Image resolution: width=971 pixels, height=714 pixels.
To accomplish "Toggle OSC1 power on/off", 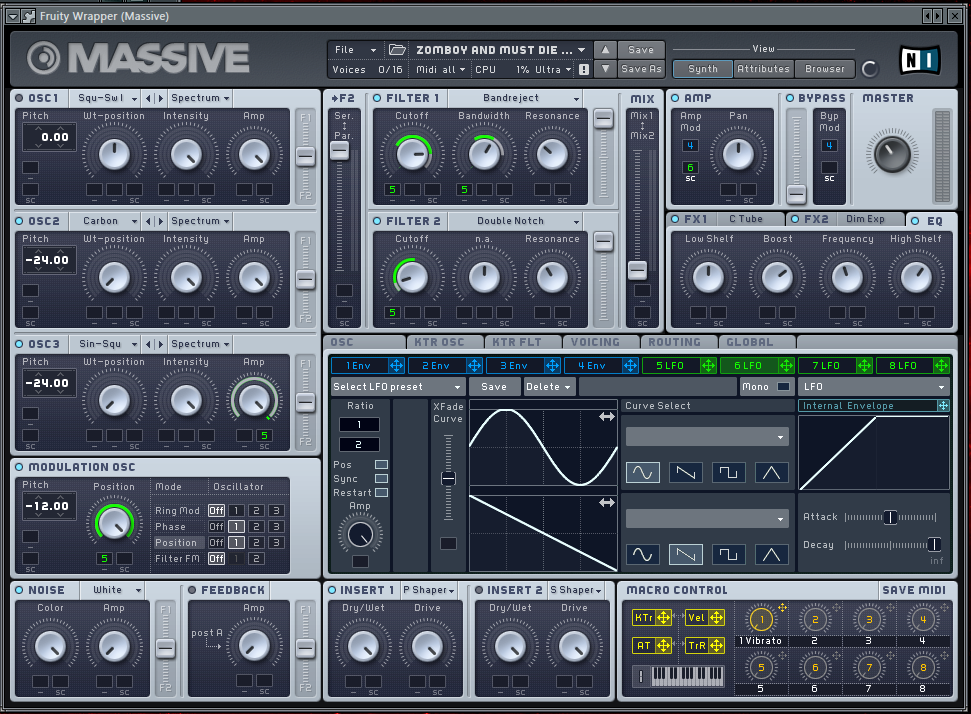I will (19, 98).
